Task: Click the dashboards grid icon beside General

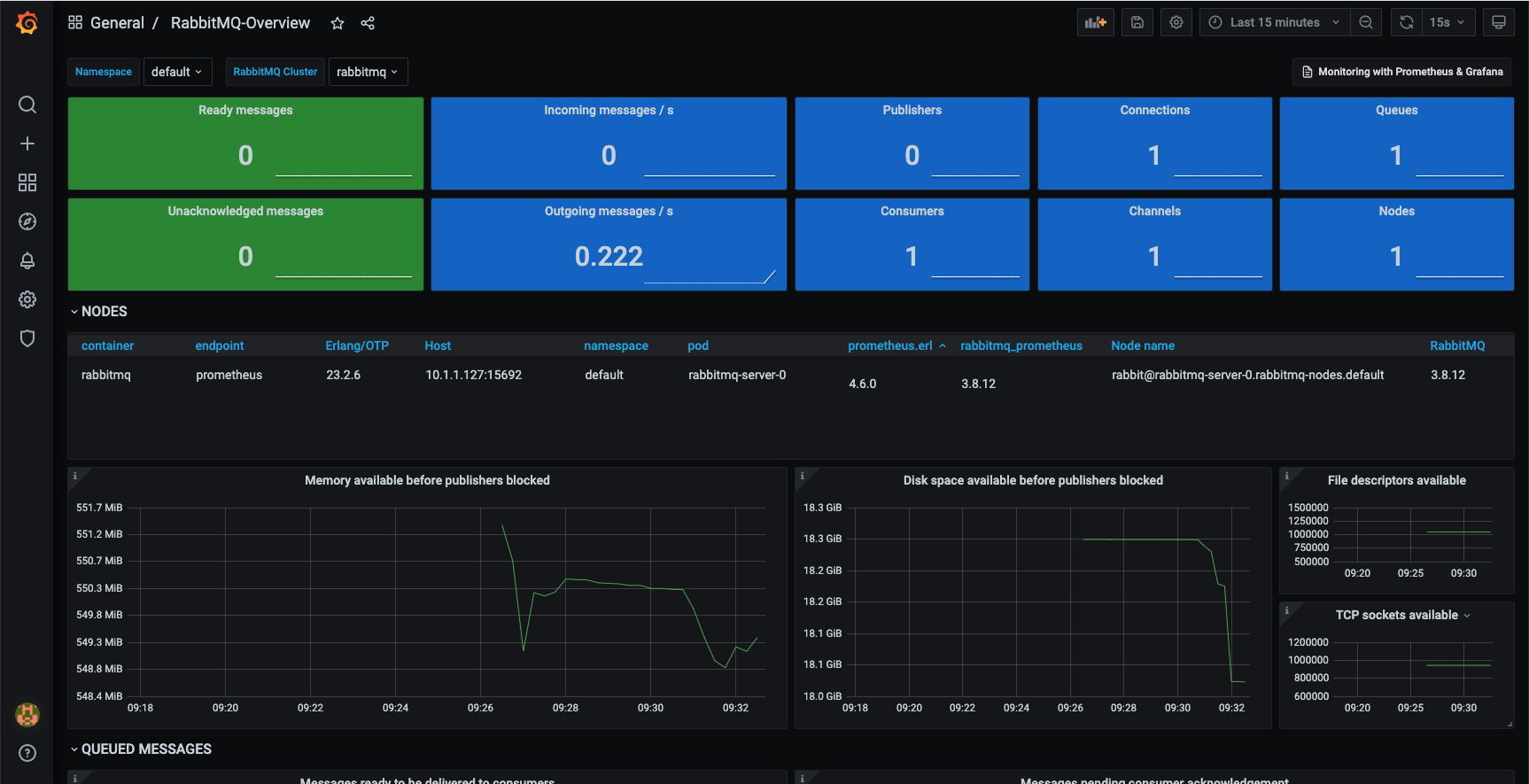Action: tap(75, 22)
